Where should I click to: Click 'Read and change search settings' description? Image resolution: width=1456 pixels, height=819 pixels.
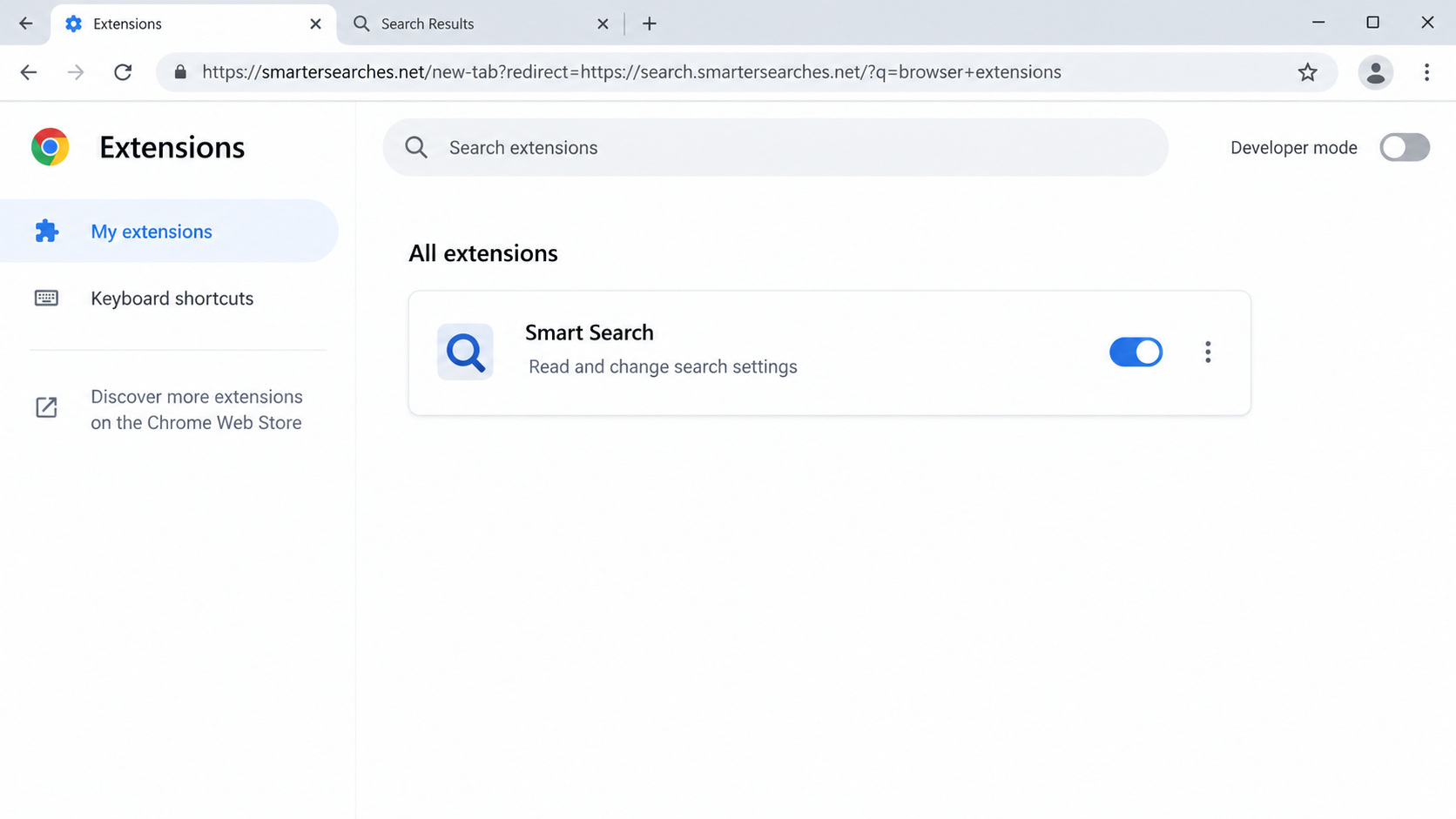[x=663, y=366]
